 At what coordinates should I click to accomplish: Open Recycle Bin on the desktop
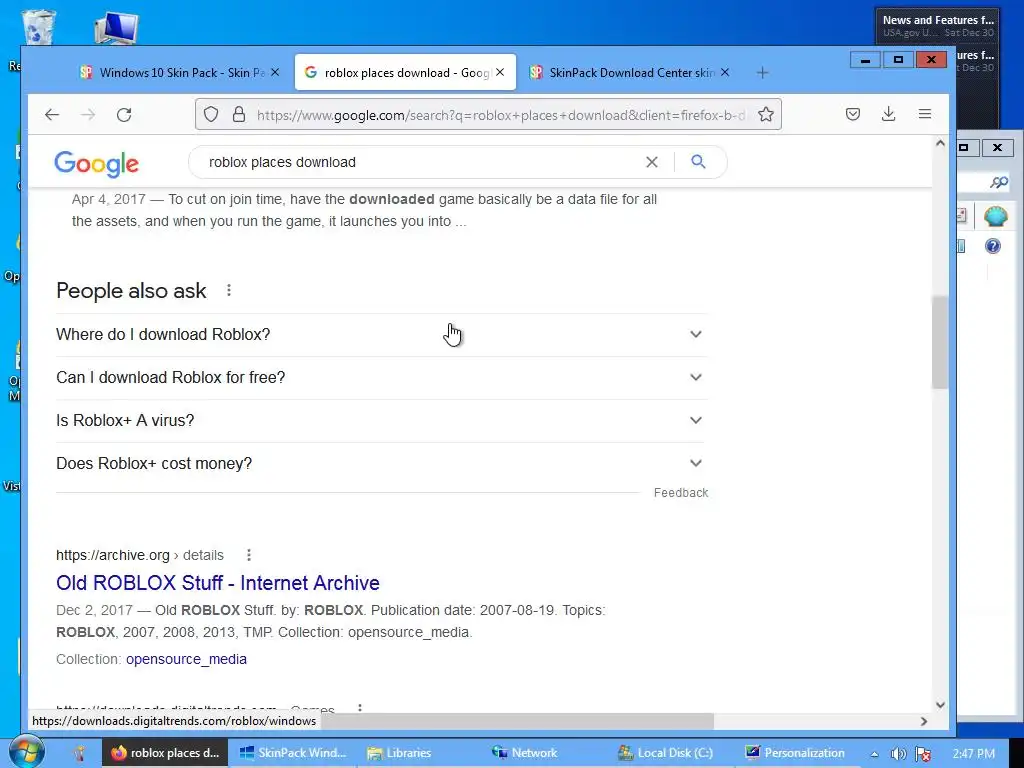point(39,27)
